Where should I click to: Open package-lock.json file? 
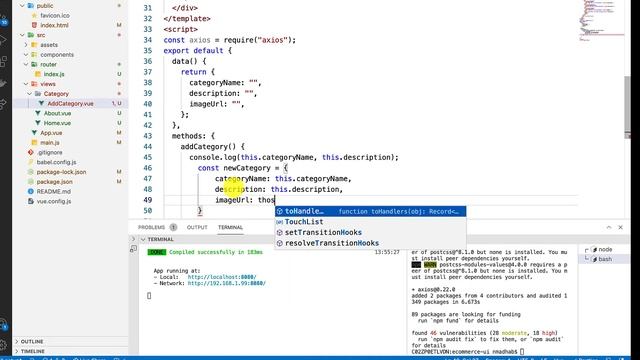[x=61, y=172]
